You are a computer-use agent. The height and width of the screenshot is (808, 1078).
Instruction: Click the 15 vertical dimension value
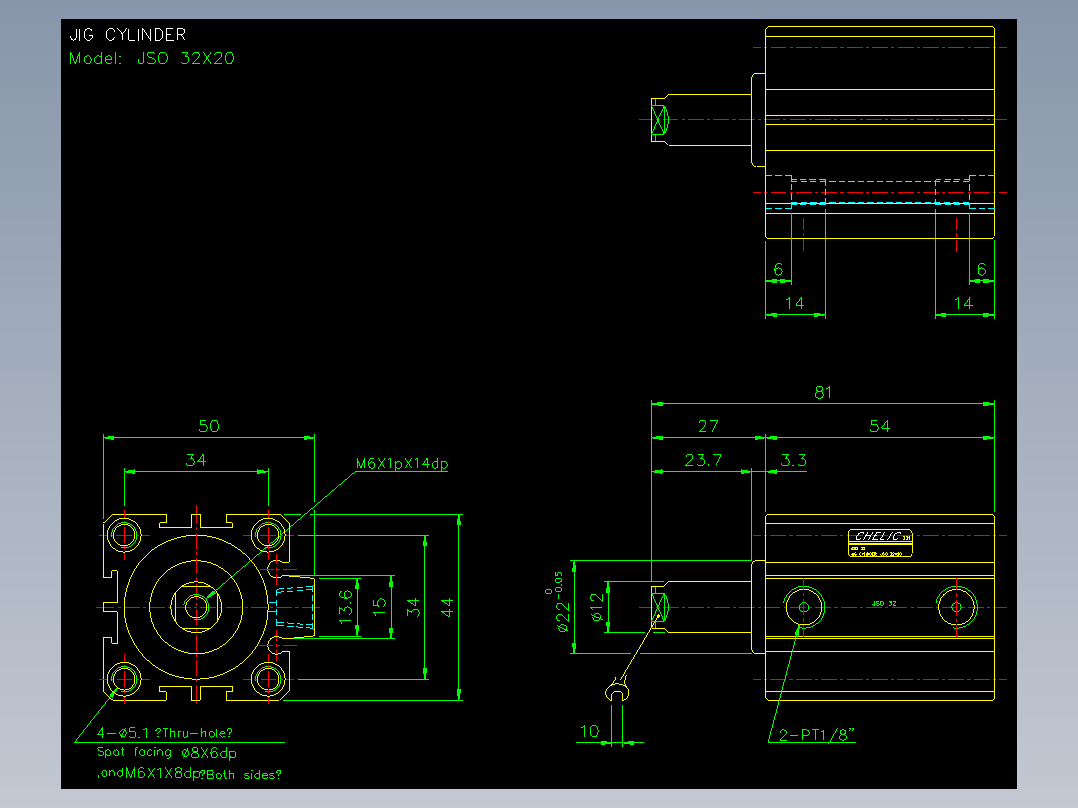pyautogui.click(x=380, y=607)
